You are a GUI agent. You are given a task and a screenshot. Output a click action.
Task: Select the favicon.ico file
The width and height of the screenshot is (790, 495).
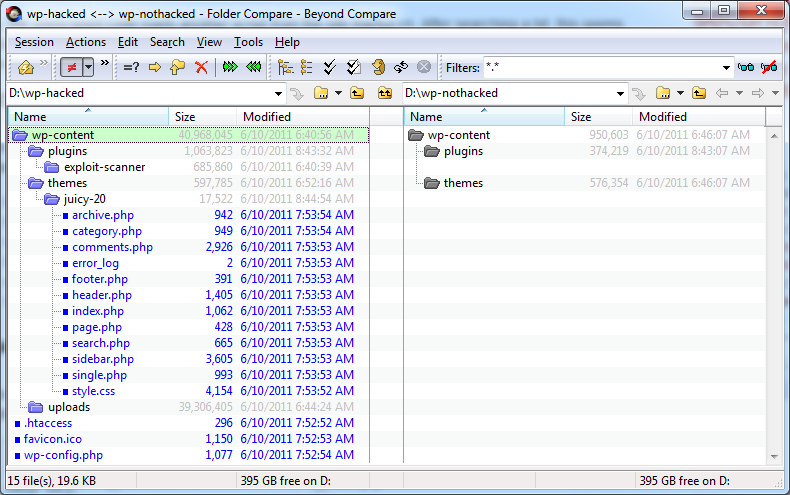pyautogui.click(x=52, y=439)
